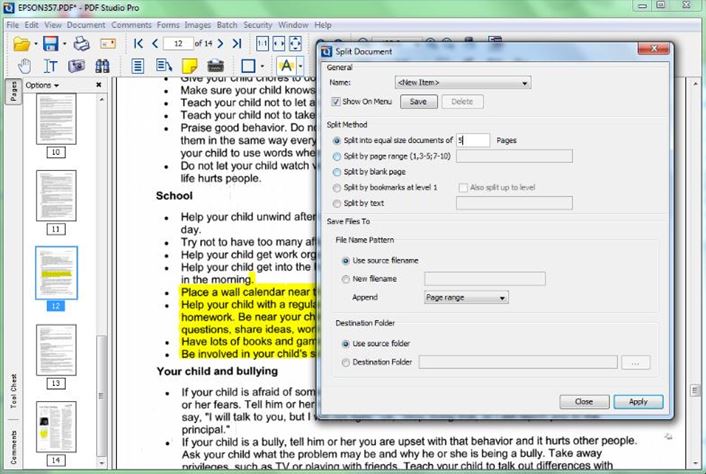Open the Name combo box New Item
This screenshot has width=706, height=474.
(x=462, y=83)
